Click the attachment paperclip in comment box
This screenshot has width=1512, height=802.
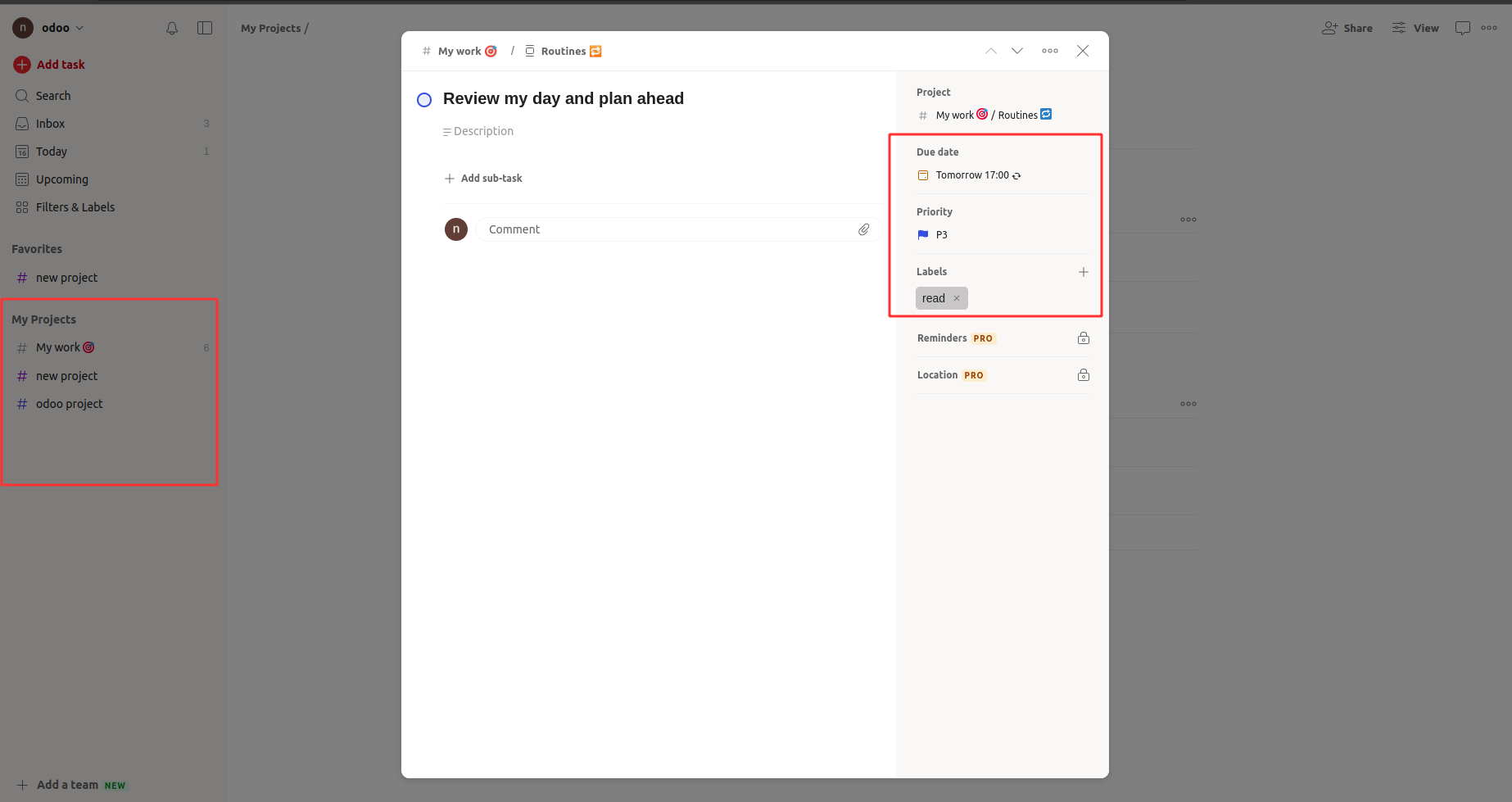pyautogui.click(x=863, y=229)
